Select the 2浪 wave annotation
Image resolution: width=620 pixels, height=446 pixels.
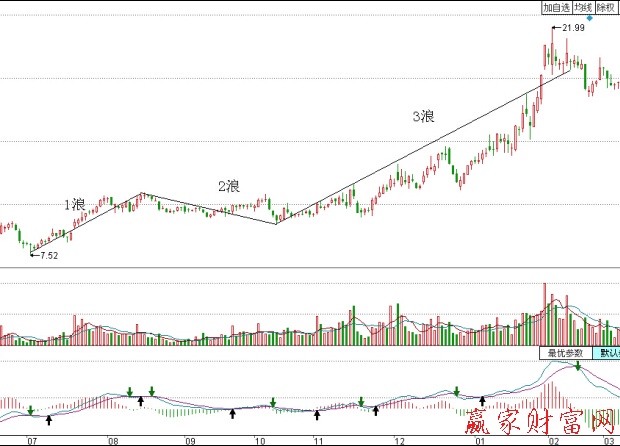point(229,186)
